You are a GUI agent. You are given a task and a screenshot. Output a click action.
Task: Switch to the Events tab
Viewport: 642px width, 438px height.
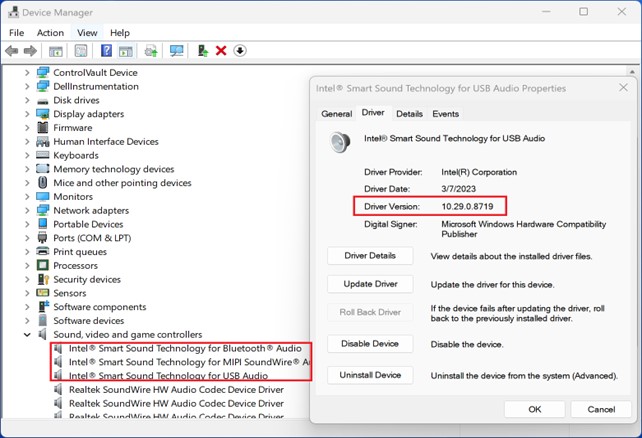point(445,114)
